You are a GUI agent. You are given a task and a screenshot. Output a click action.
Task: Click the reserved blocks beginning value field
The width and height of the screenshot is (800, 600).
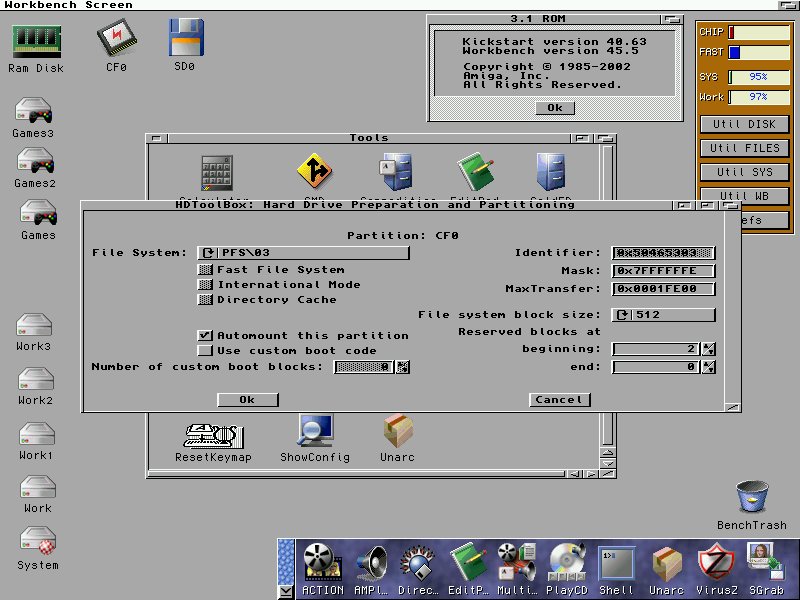point(657,349)
